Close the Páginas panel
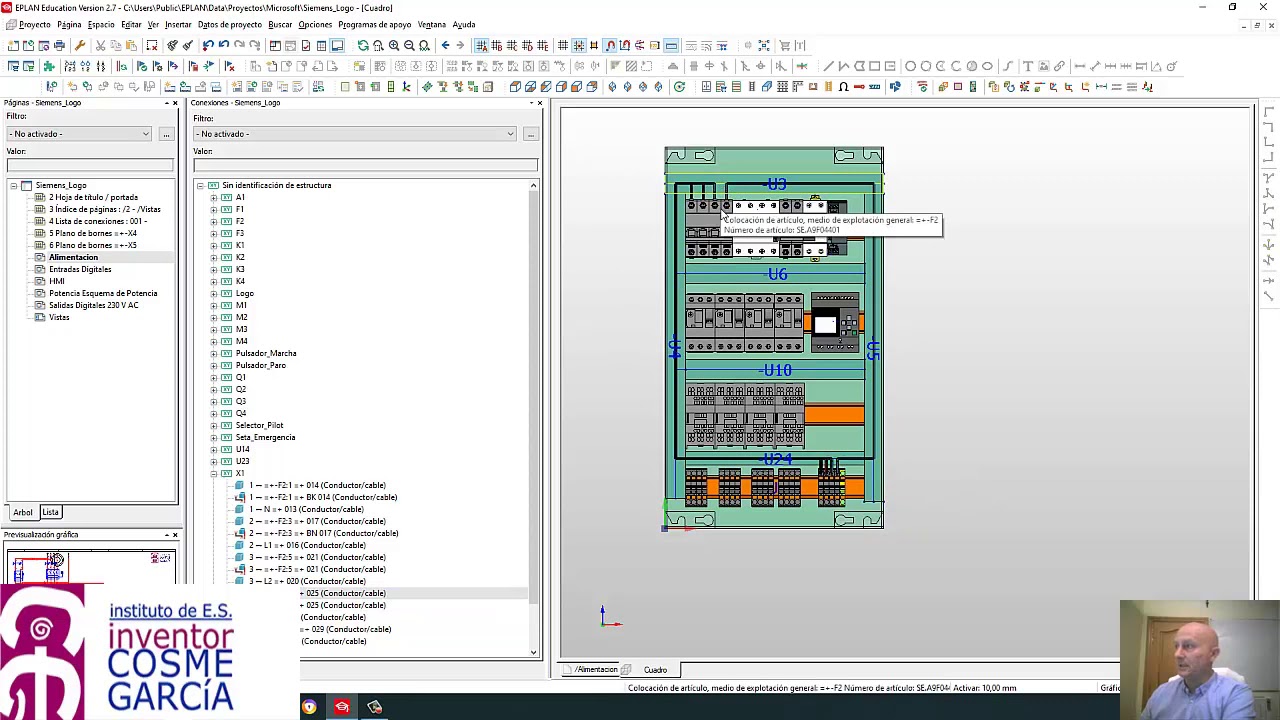Image resolution: width=1280 pixels, height=720 pixels. click(175, 103)
